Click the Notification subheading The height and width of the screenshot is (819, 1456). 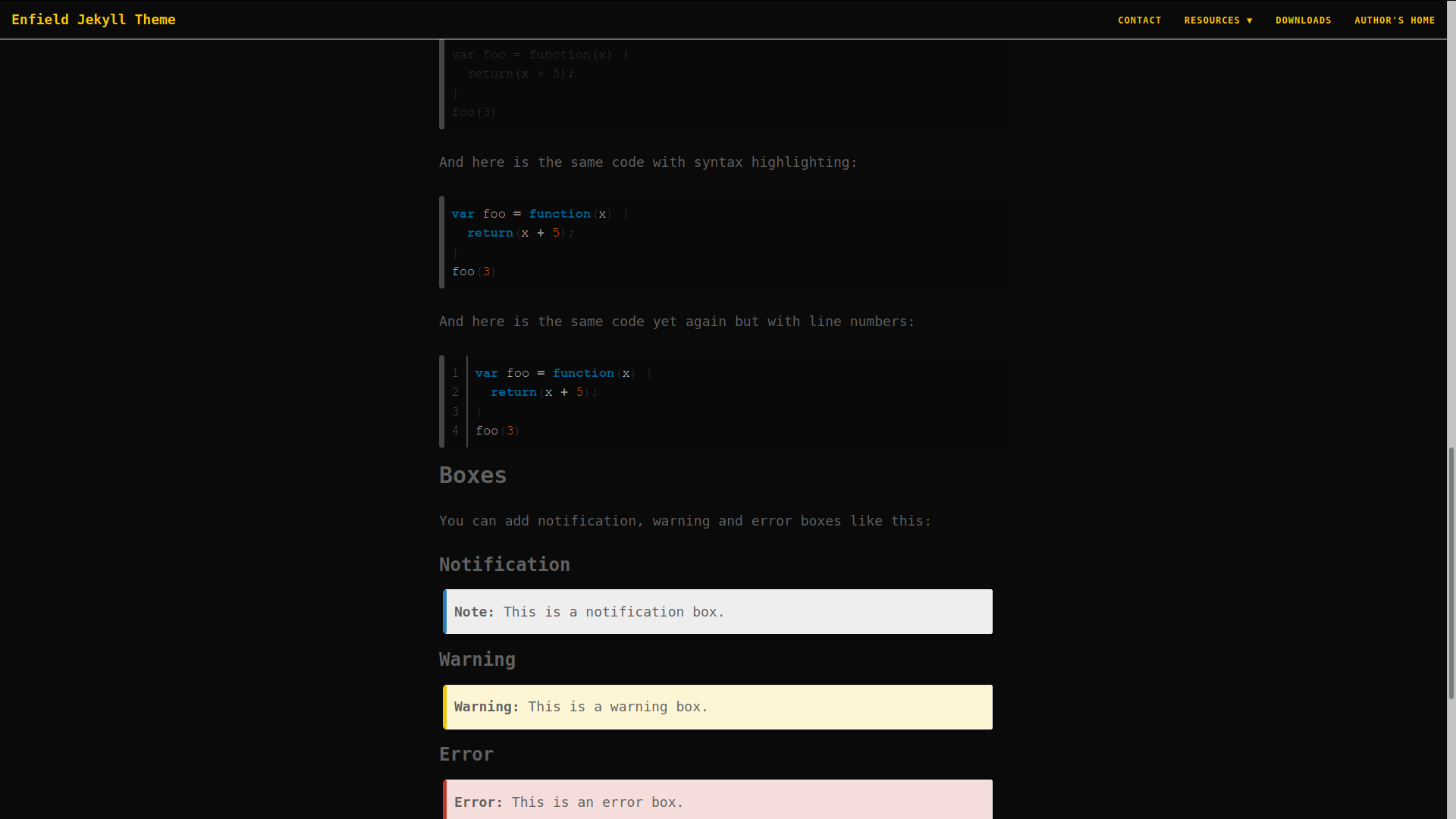[x=504, y=565]
